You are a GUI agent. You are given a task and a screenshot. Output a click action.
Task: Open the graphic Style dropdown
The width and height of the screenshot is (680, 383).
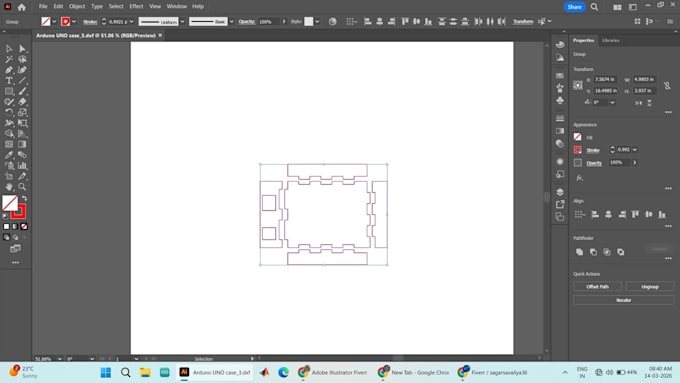317,21
